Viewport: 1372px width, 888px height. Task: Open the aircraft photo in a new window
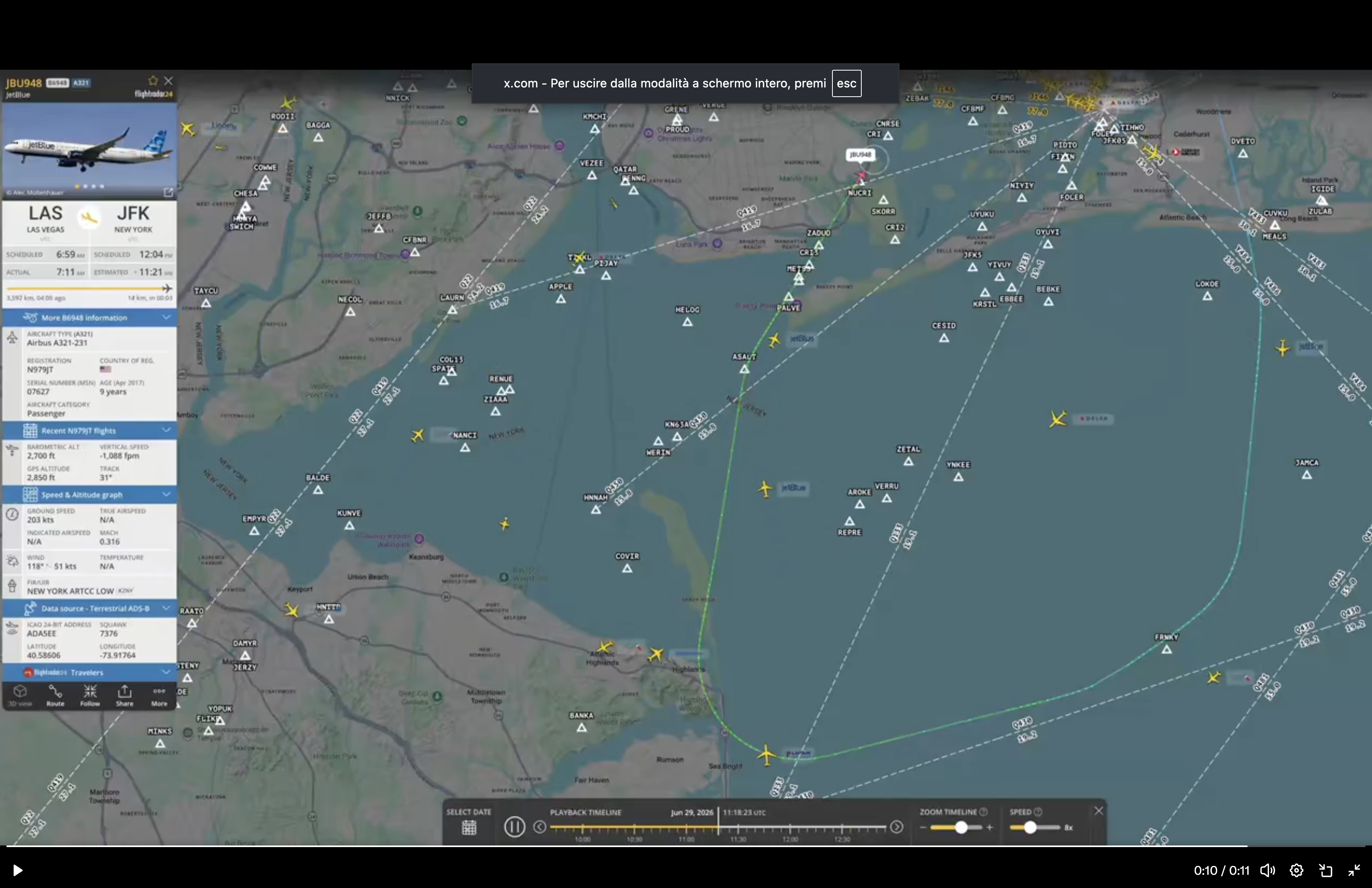pyautogui.click(x=168, y=192)
